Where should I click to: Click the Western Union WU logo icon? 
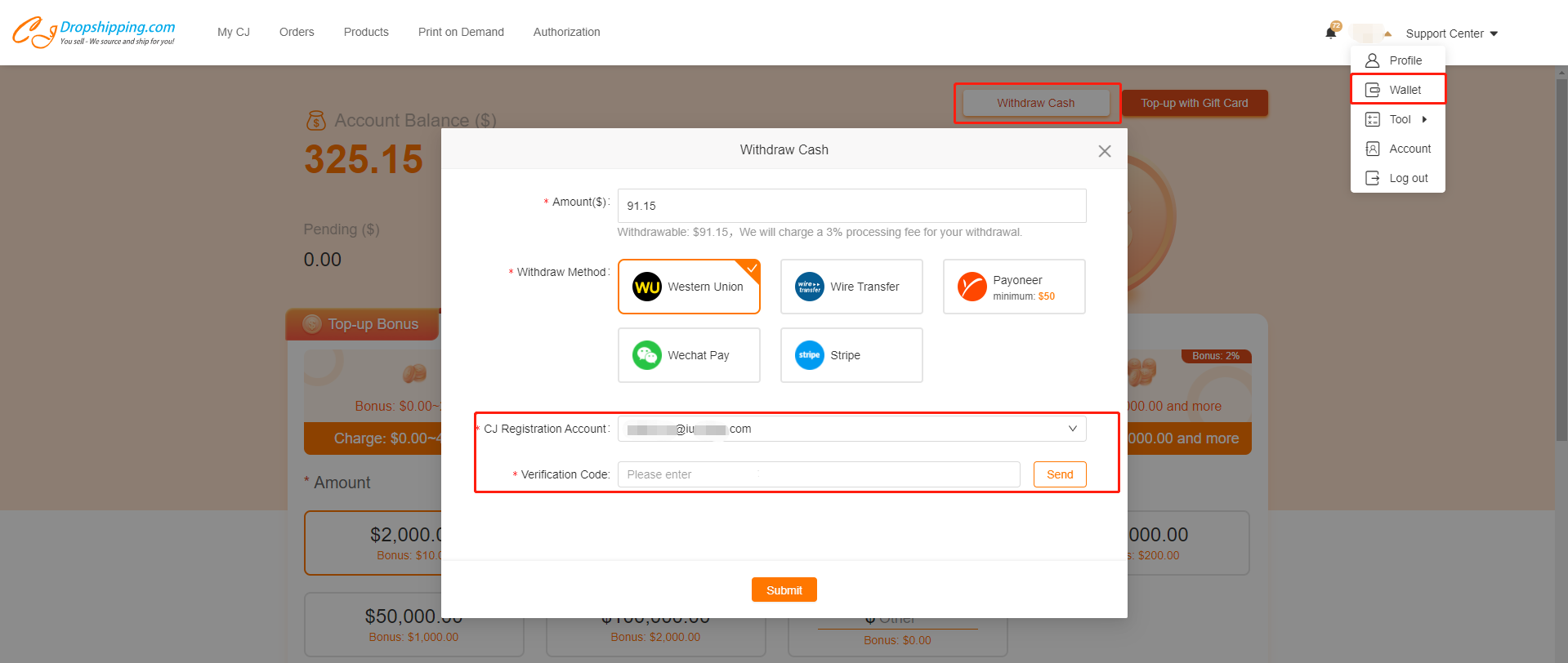point(646,287)
